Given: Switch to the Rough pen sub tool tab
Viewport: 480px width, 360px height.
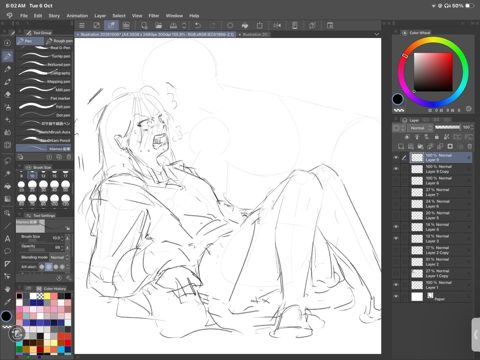Looking at the screenshot, I should 59,41.
